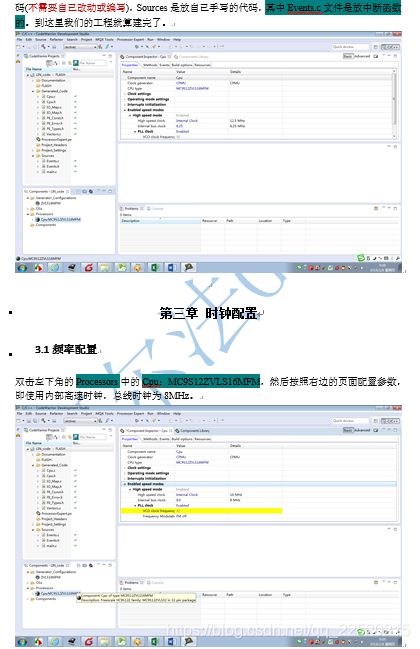420x649 pixels.
Task: Collapse High speed mode in lower Component Inspector
Action: (x=130, y=489)
